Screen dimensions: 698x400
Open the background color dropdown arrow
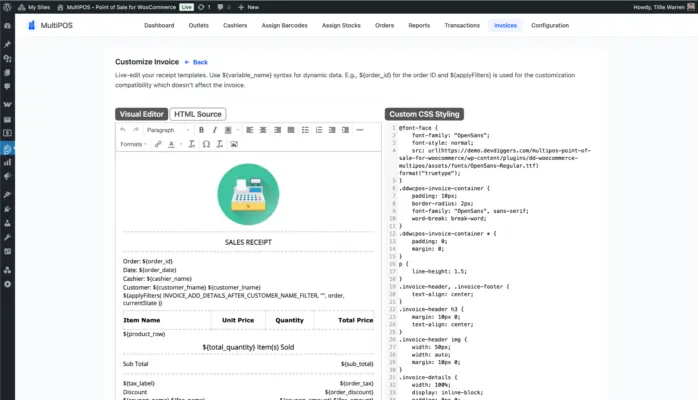point(238,130)
